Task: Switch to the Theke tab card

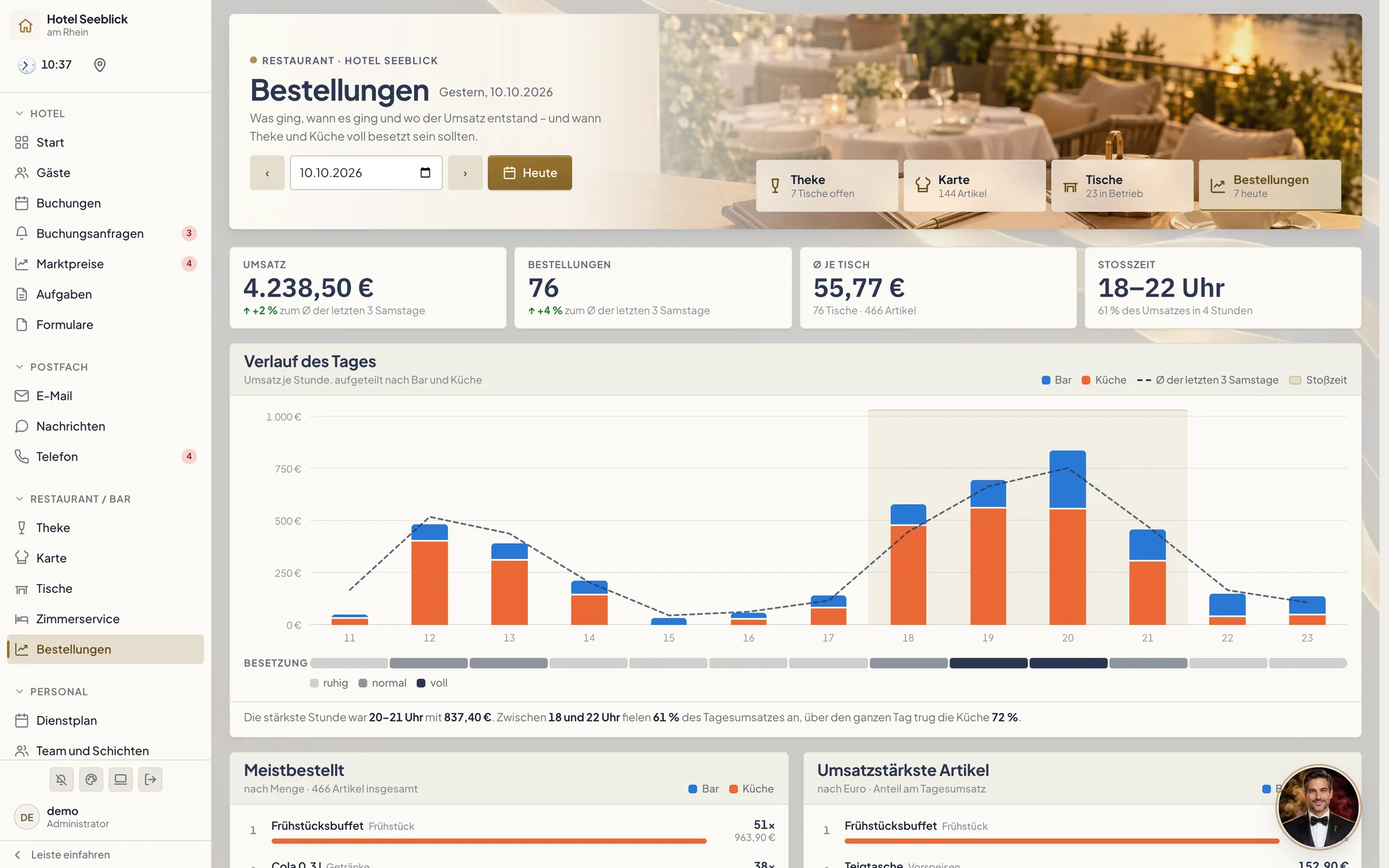Action: 826,186
